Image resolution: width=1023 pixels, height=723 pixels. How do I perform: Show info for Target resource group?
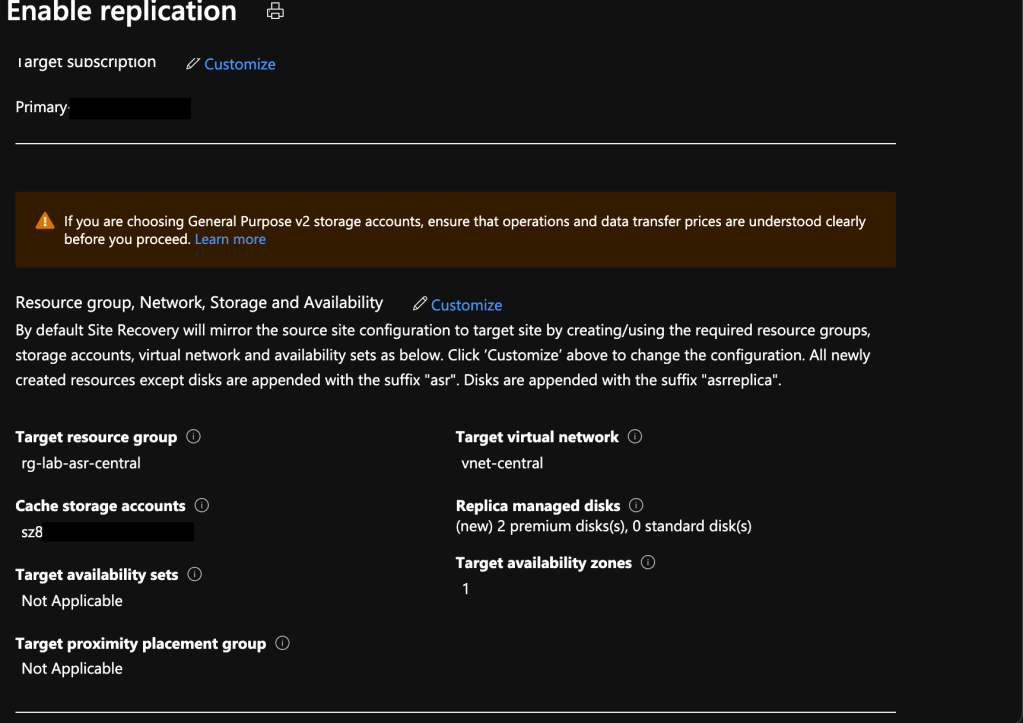coord(194,437)
